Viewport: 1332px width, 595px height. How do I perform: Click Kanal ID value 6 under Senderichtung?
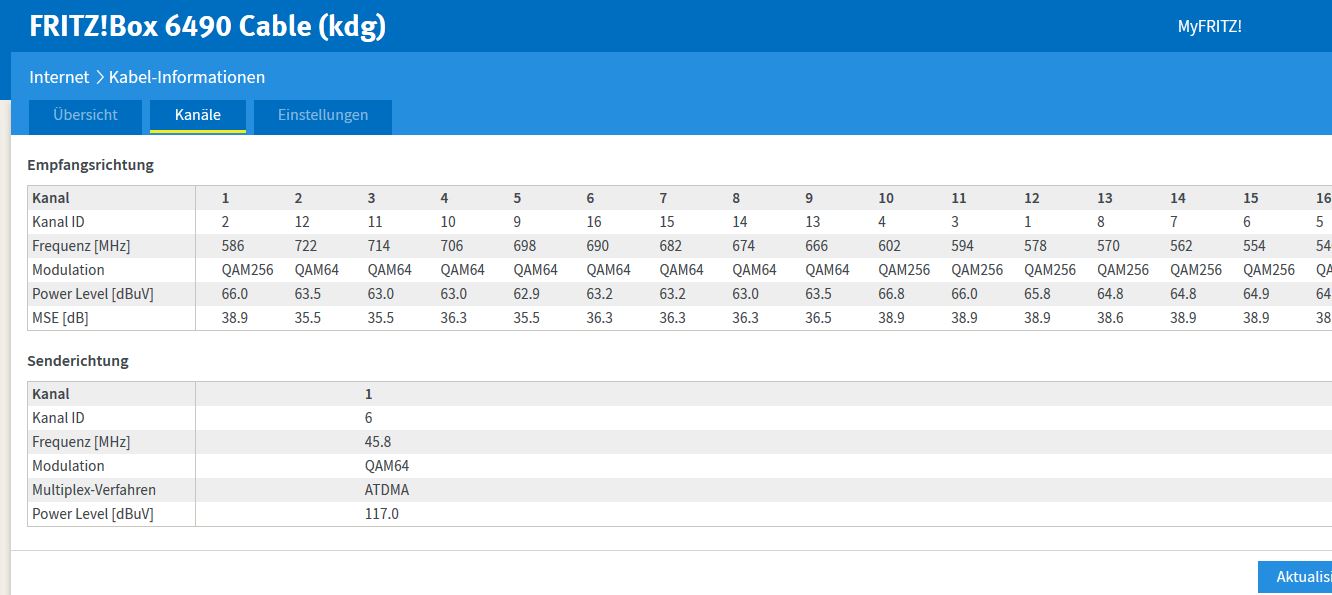click(369, 418)
